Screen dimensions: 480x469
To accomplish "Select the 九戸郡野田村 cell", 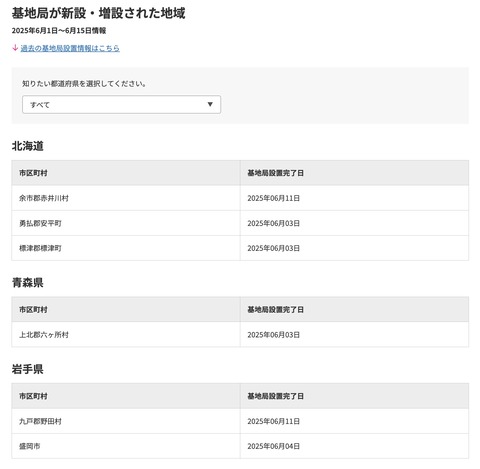I will (x=126, y=421).
